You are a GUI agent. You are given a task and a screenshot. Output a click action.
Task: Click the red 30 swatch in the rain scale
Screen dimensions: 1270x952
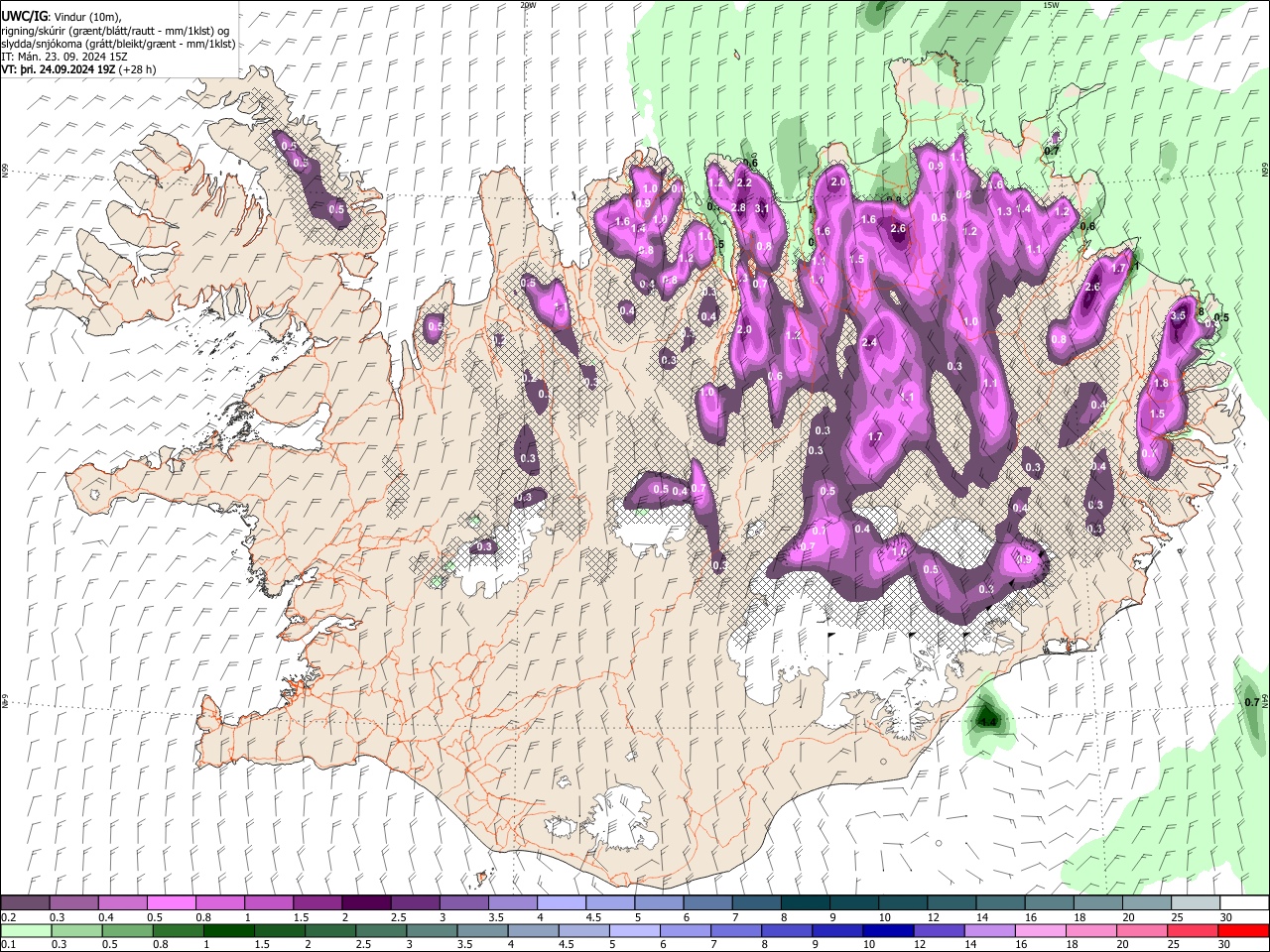(x=1243, y=930)
